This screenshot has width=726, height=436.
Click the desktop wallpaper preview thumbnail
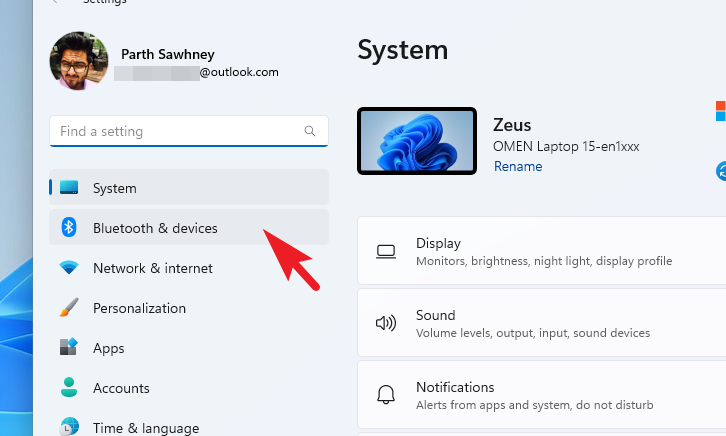click(x=417, y=141)
